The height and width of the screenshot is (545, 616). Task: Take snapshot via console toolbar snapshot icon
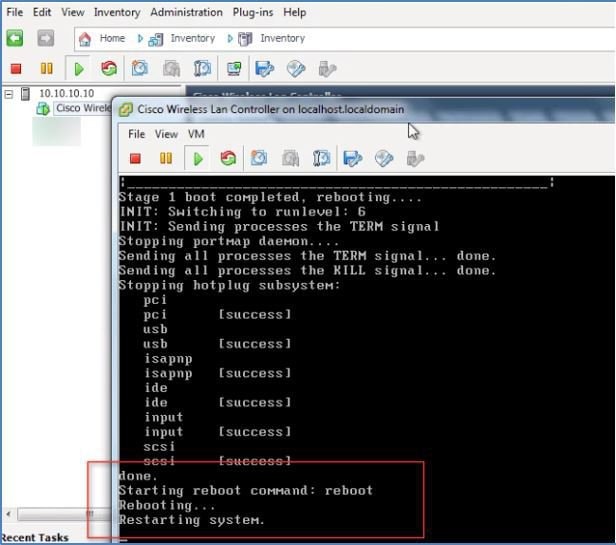(259, 158)
